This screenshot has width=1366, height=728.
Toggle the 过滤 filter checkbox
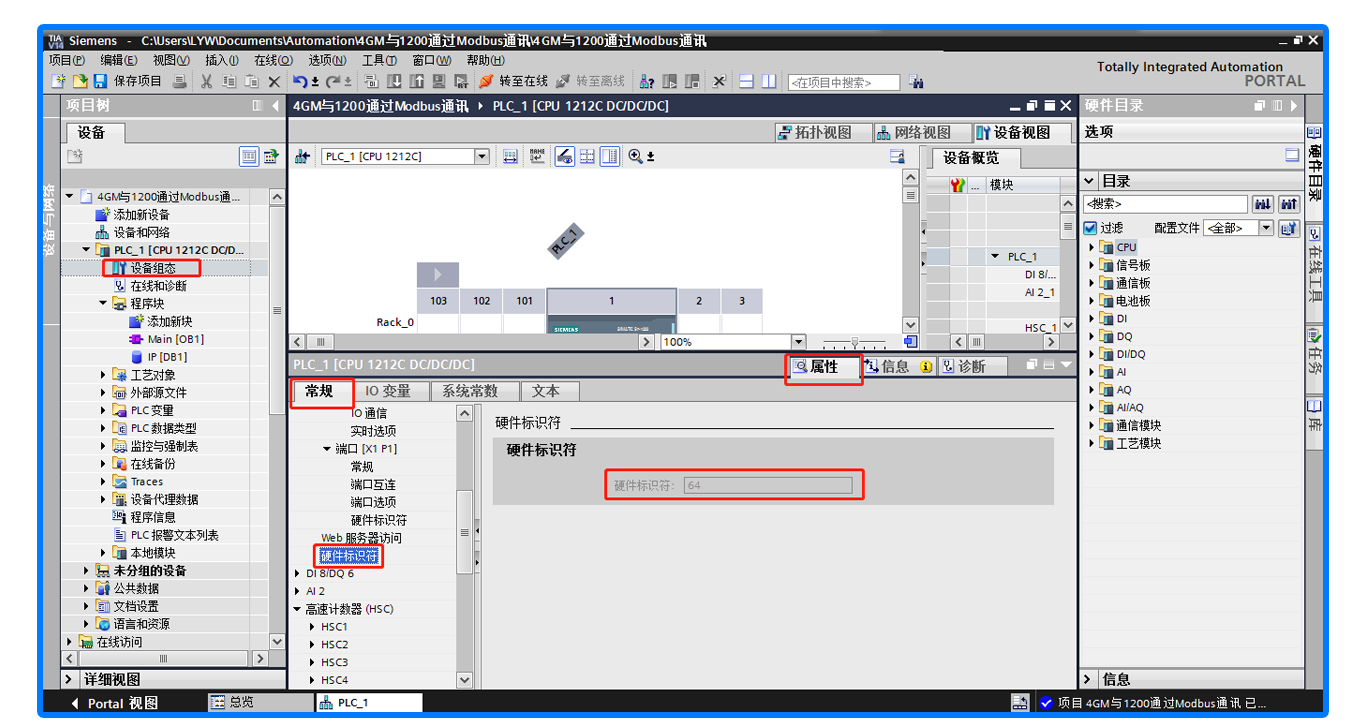click(1091, 228)
